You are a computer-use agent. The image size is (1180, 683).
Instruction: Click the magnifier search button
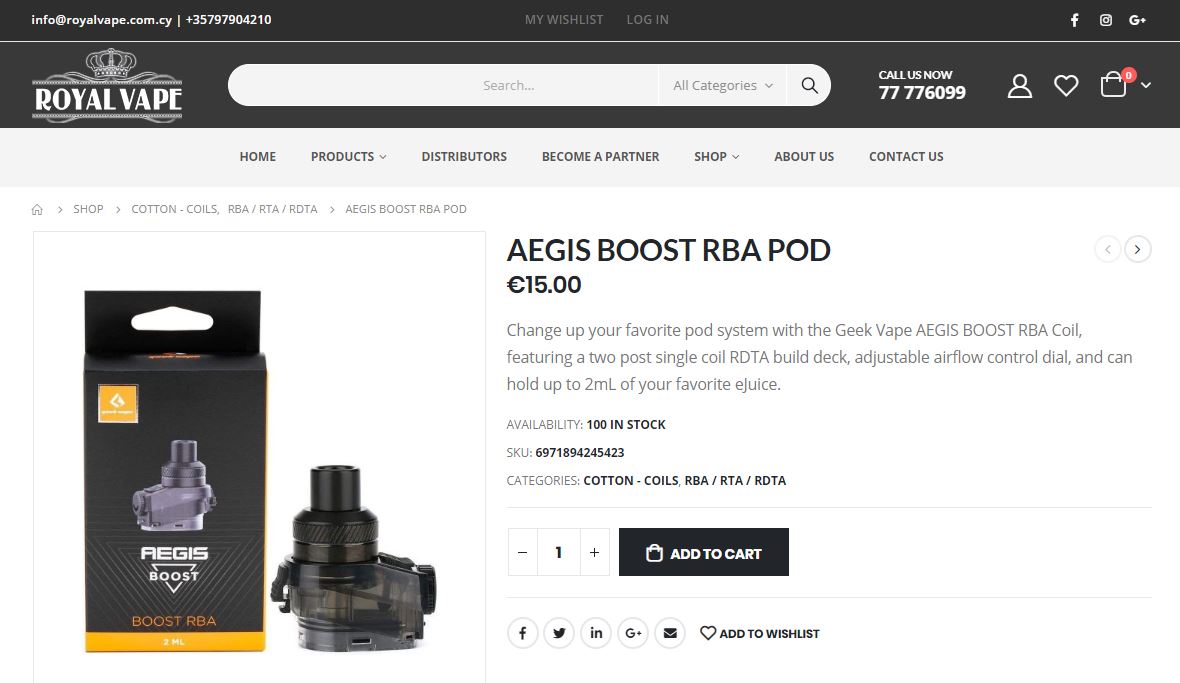click(810, 85)
